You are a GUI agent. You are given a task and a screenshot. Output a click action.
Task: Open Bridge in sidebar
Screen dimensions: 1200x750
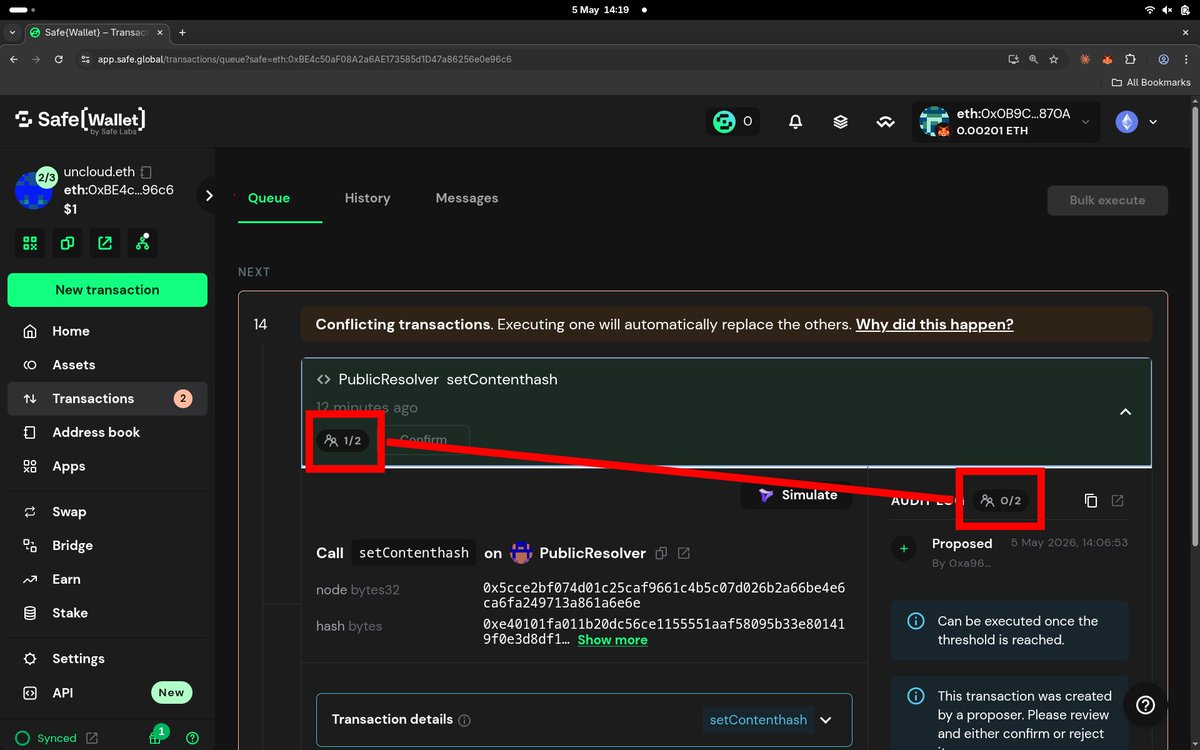pos(107,545)
